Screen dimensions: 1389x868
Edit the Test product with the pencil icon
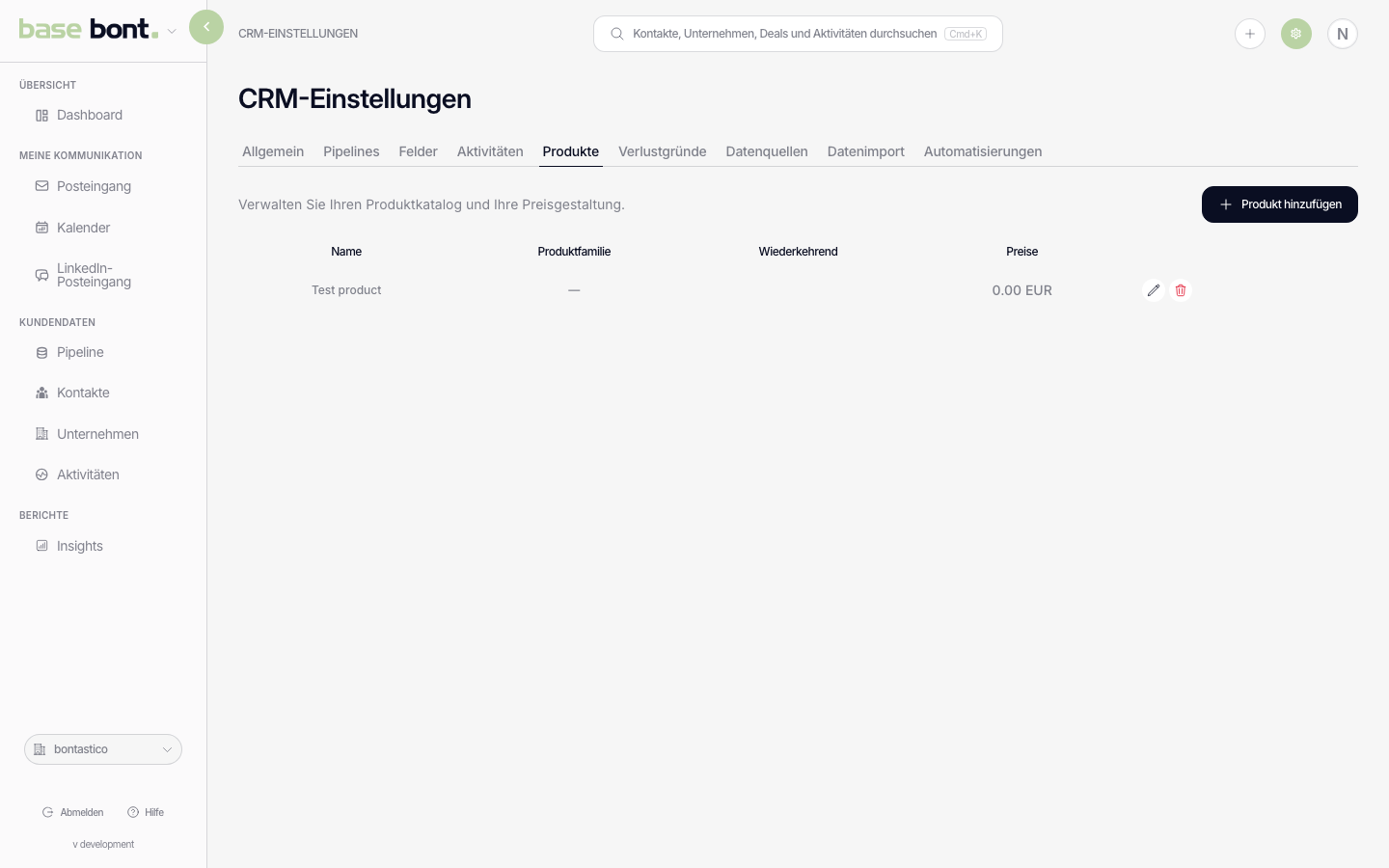1154,290
